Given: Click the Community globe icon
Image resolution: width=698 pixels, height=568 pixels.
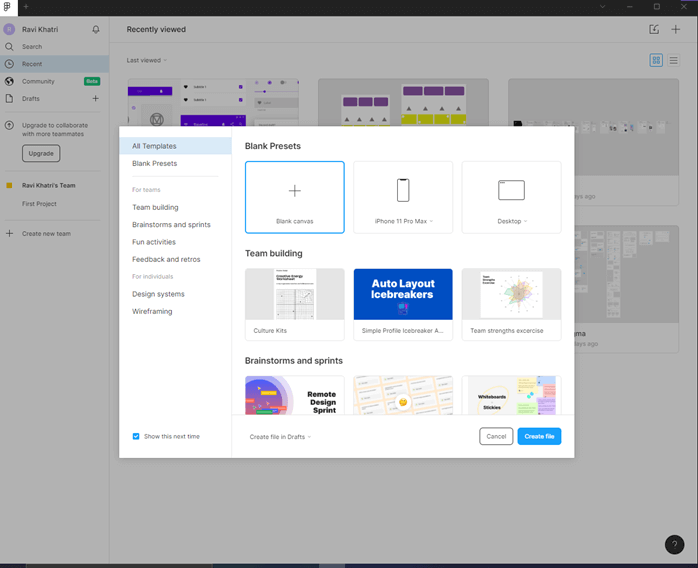Looking at the screenshot, I should tap(9, 81).
